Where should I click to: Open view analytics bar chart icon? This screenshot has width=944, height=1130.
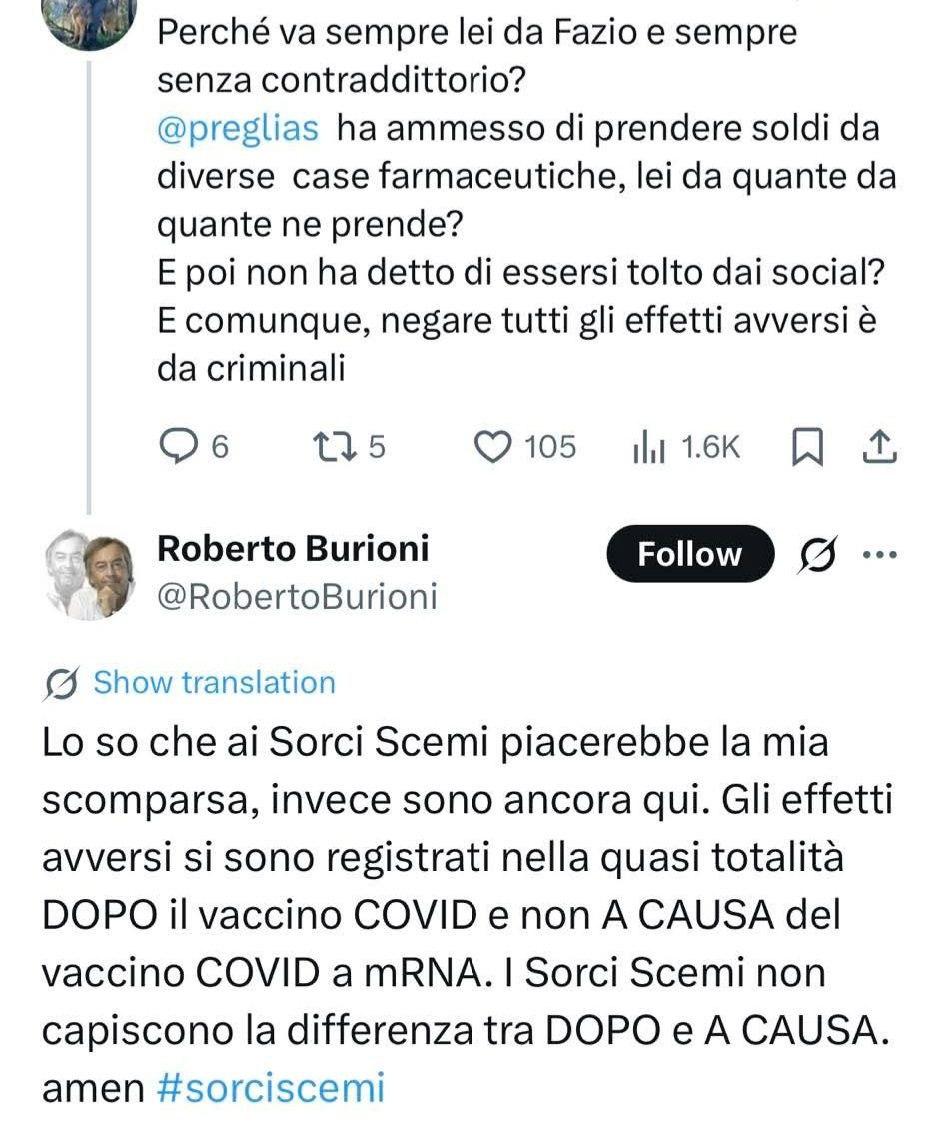click(x=649, y=447)
